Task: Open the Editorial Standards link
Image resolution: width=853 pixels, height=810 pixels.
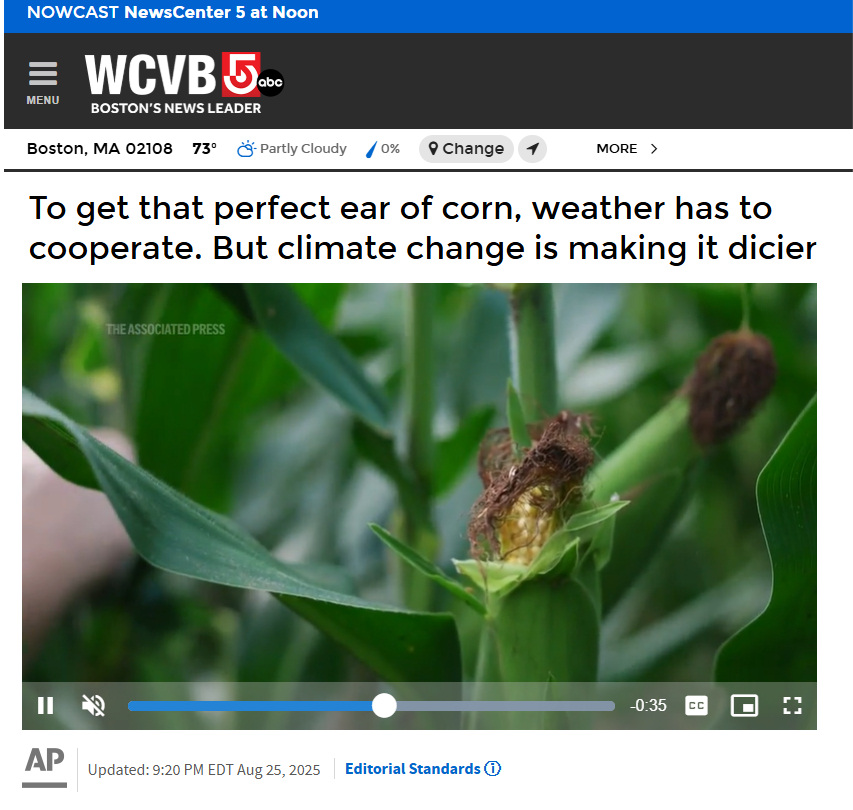Action: tap(412, 769)
